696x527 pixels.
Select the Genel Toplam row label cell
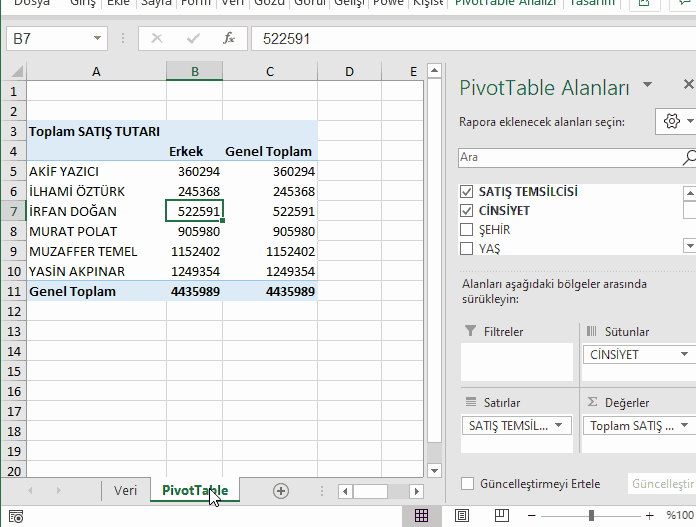pyautogui.click(x=96, y=292)
